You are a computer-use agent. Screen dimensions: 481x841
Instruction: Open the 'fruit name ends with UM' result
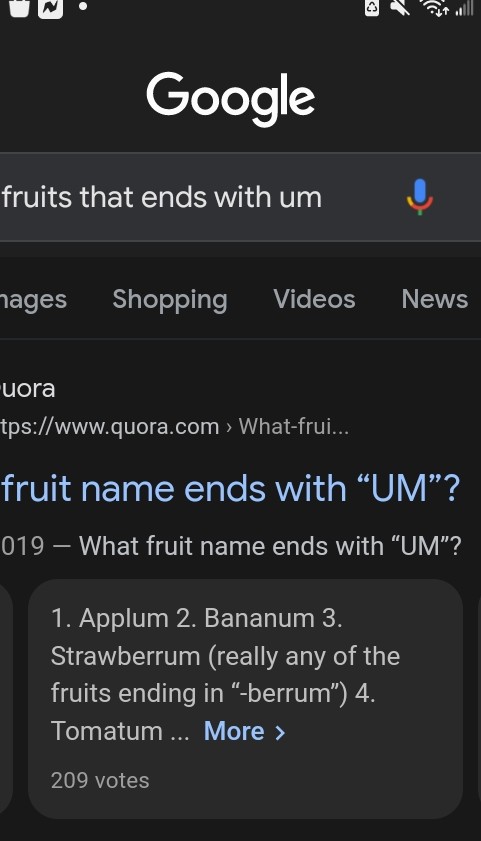point(231,489)
